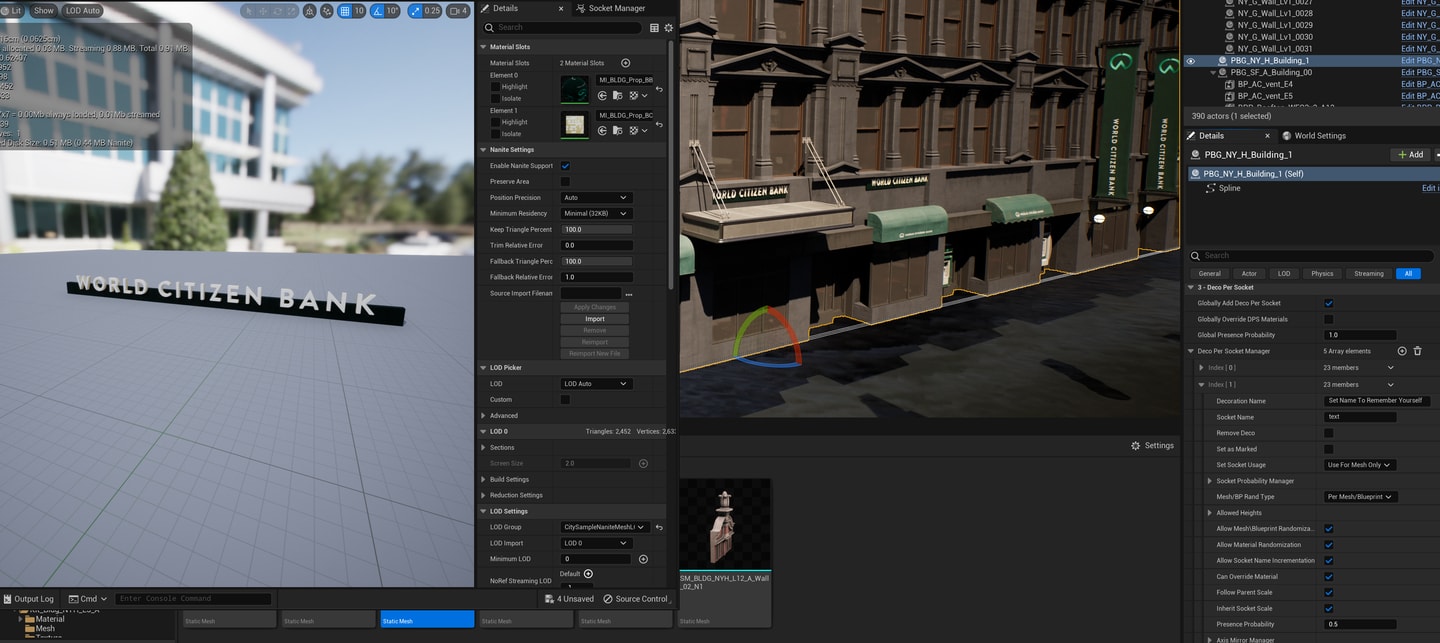Open property matrix grid icon beside search
Image resolution: width=1440 pixels, height=643 pixels.
654,28
